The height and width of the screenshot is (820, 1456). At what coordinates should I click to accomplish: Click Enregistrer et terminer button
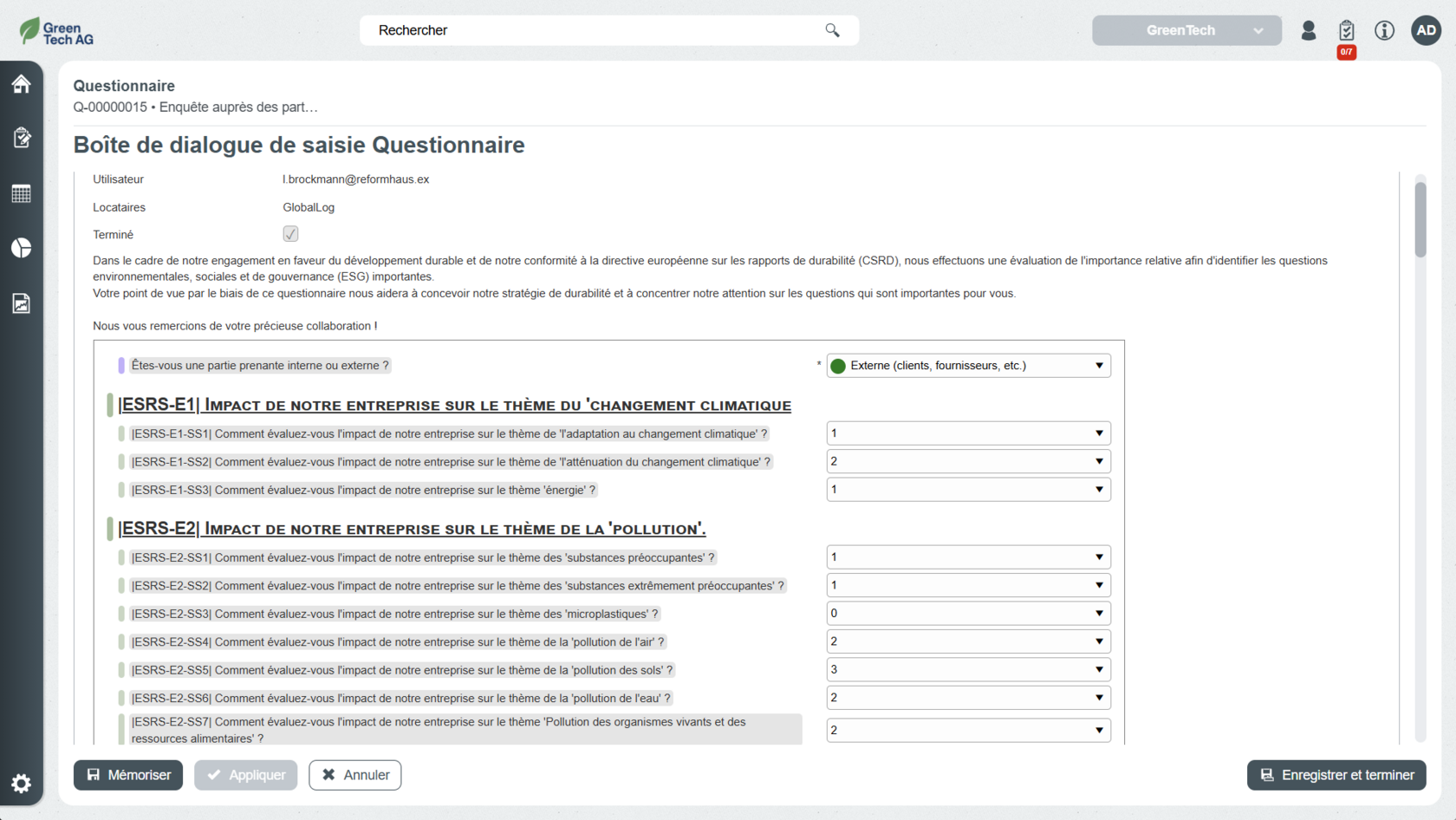(1336, 775)
